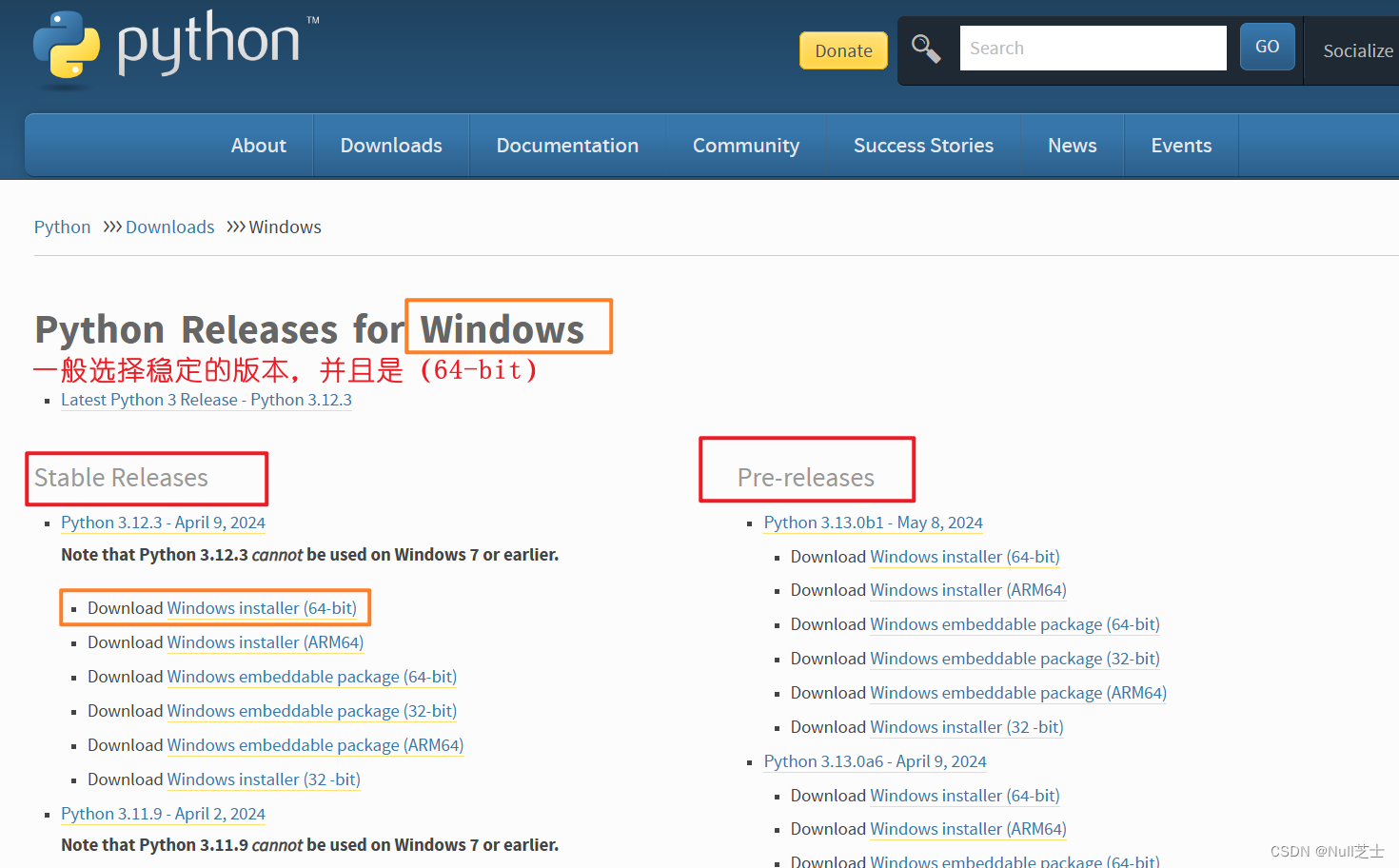The height and width of the screenshot is (868, 1399).
Task: Download 3.13.0b1 Windows embeddable package (ARM64)
Action: click(1018, 693)
